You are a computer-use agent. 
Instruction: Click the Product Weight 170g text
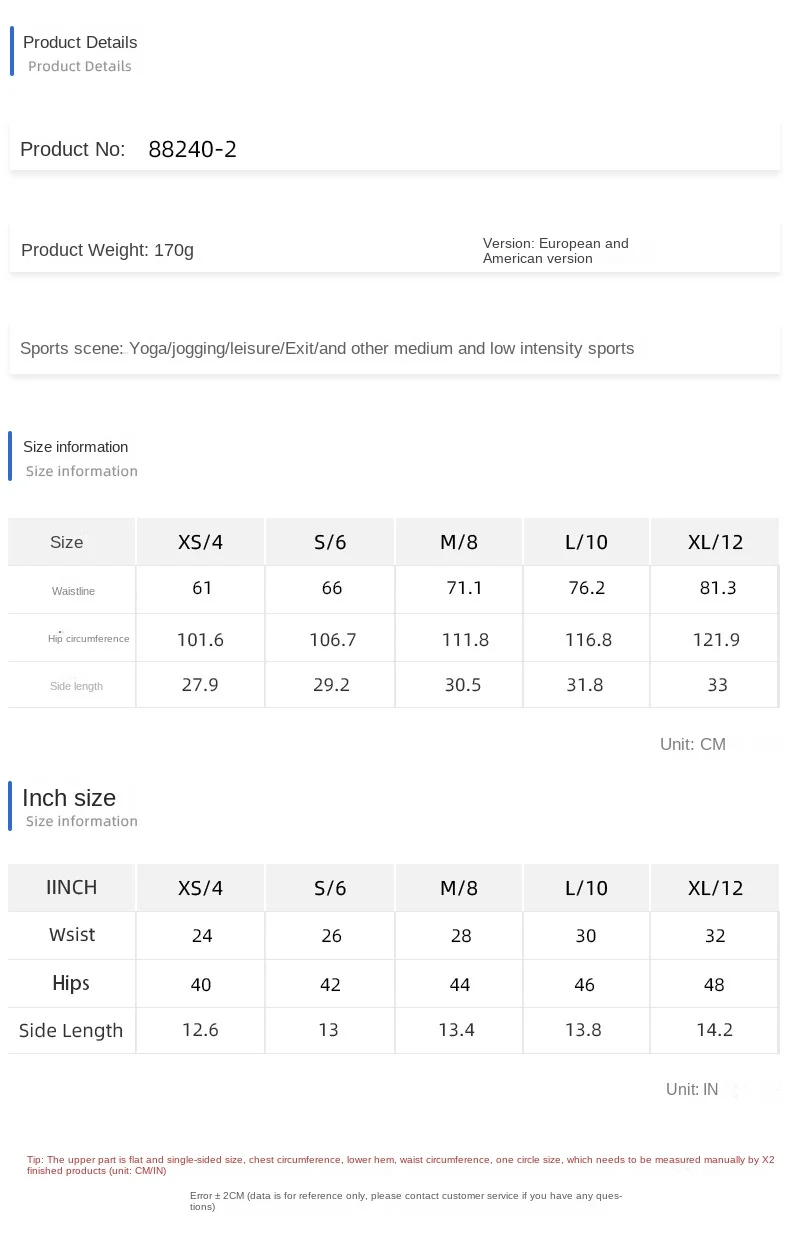coord(107,250)
